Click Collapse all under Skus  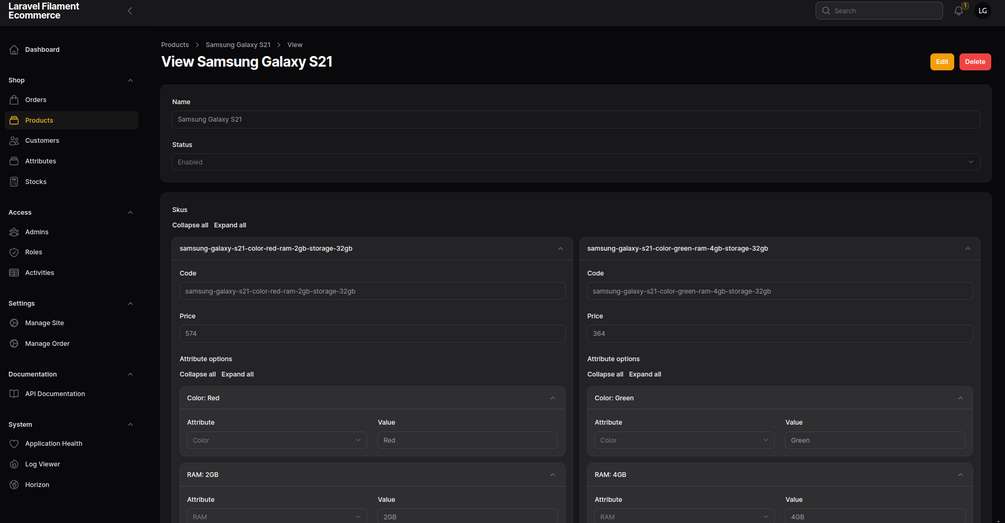point(190,225)
